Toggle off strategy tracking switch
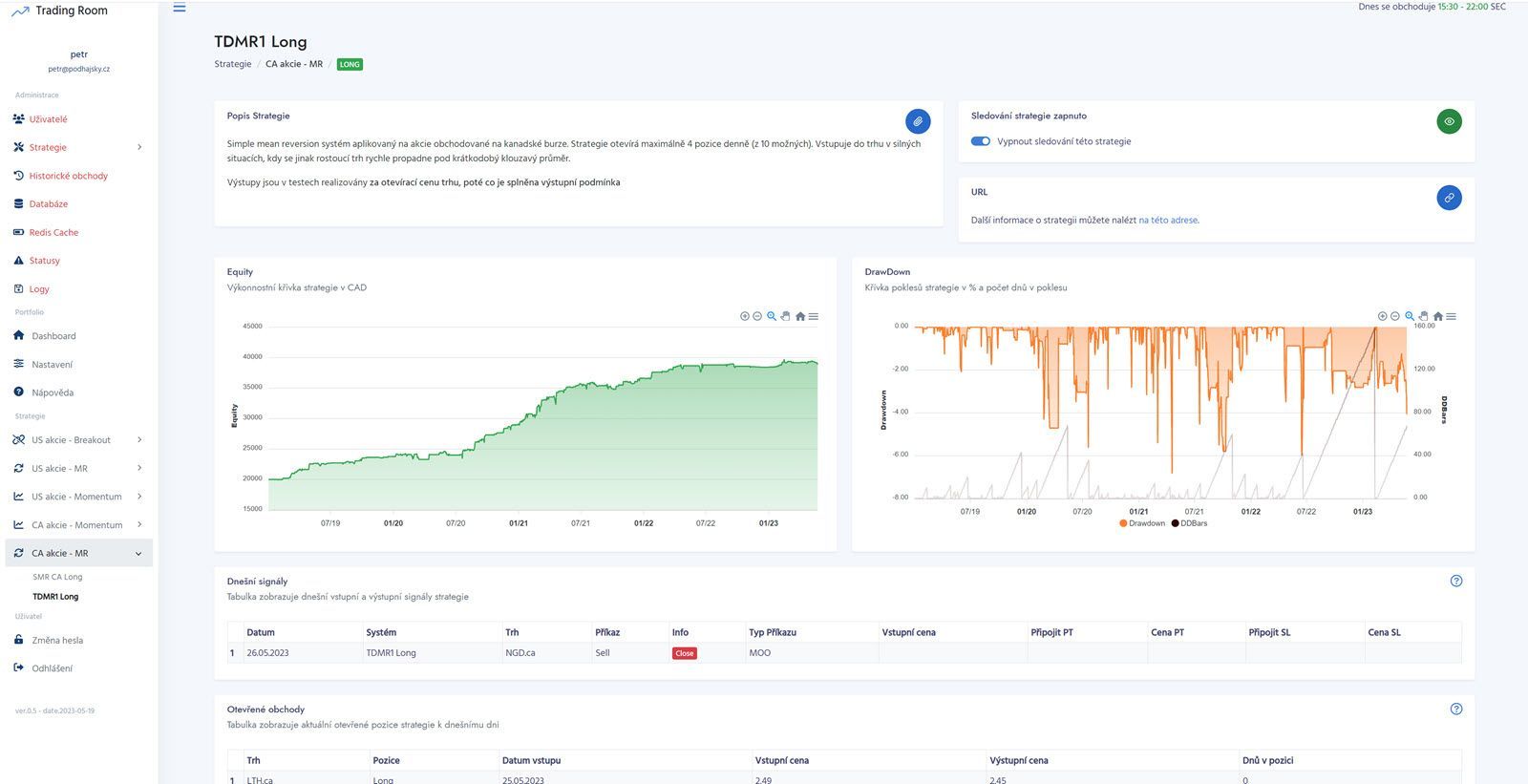The height and width of the screenshot is (784, 1528). (981, 141)
